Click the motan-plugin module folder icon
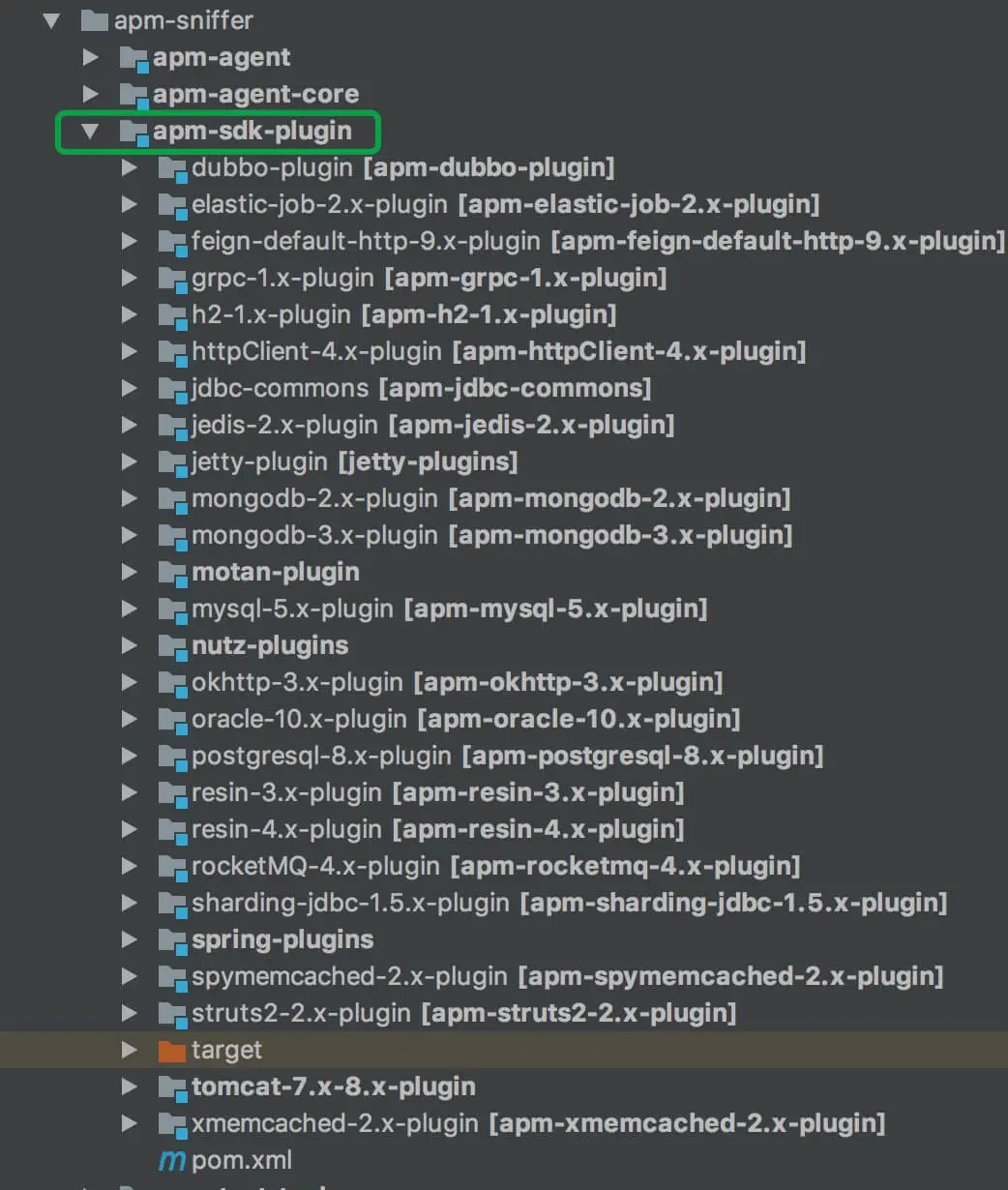This screenshot has width=1008, height=1190. (172, 573)
